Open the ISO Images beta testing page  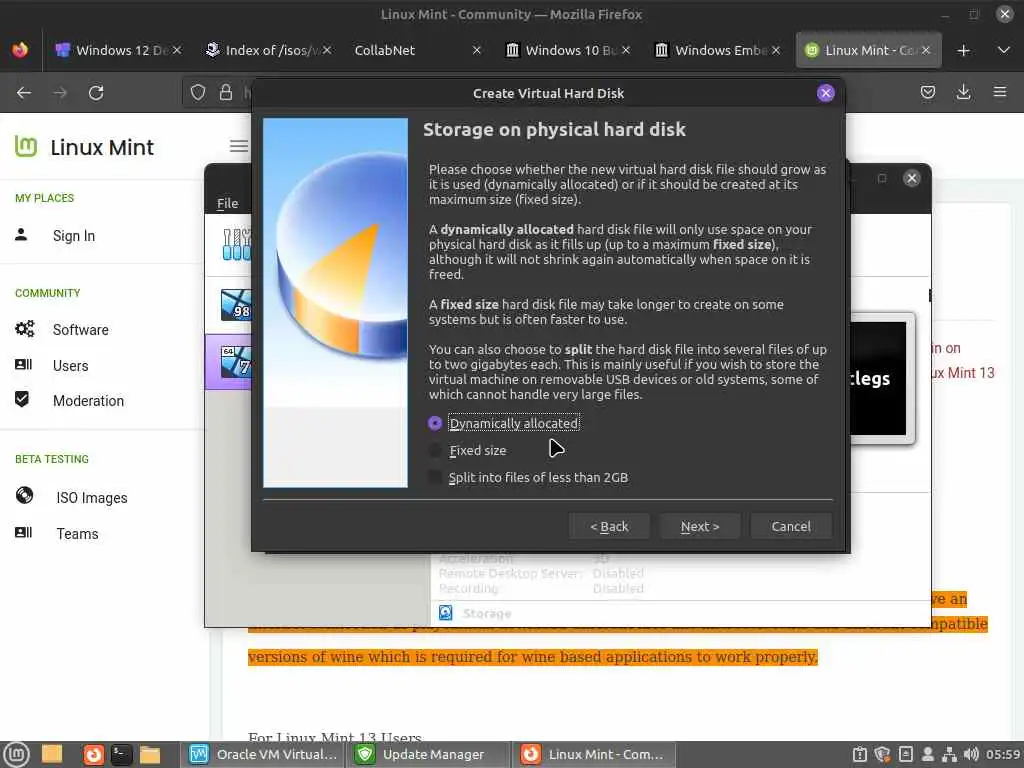click(91, 498)
